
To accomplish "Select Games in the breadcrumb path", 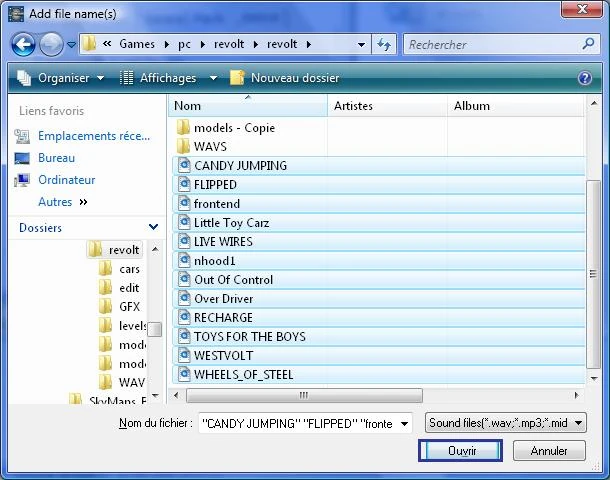I will click(x=137, y=44).
